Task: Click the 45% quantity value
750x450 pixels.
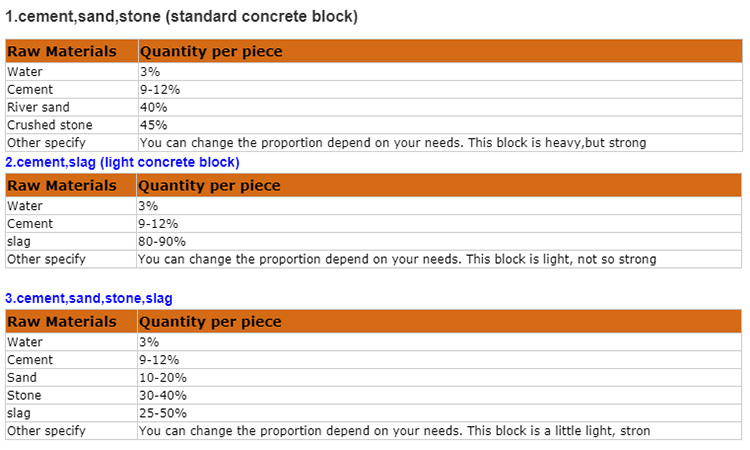Action: 153,125
